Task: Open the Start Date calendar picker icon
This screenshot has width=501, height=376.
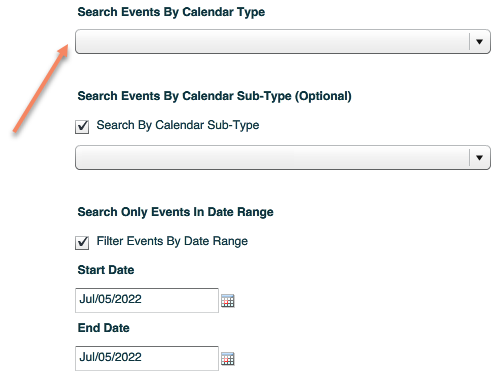Action: pyautogui.click(x=228, y=301)
